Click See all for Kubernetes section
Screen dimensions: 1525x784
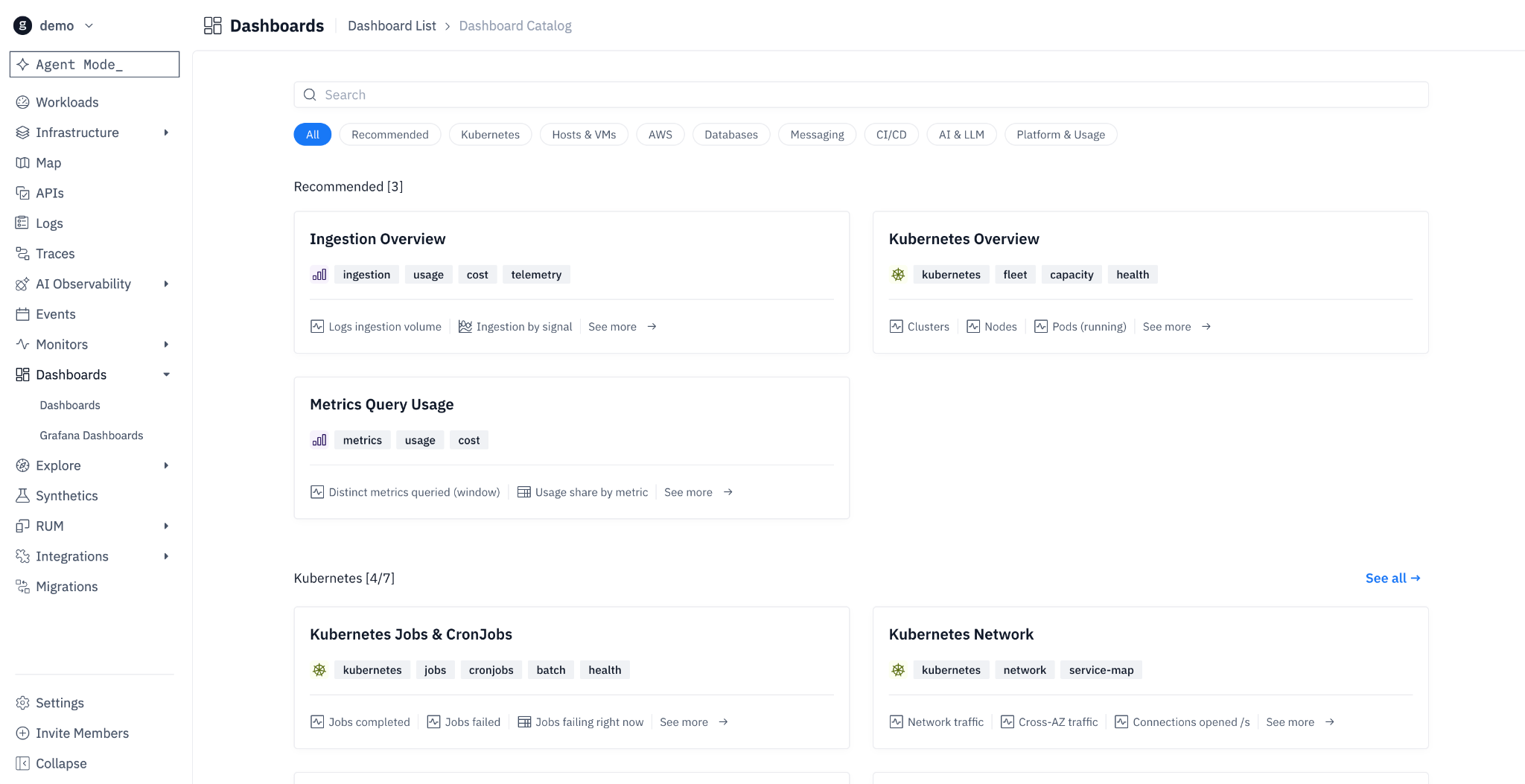1392,578
